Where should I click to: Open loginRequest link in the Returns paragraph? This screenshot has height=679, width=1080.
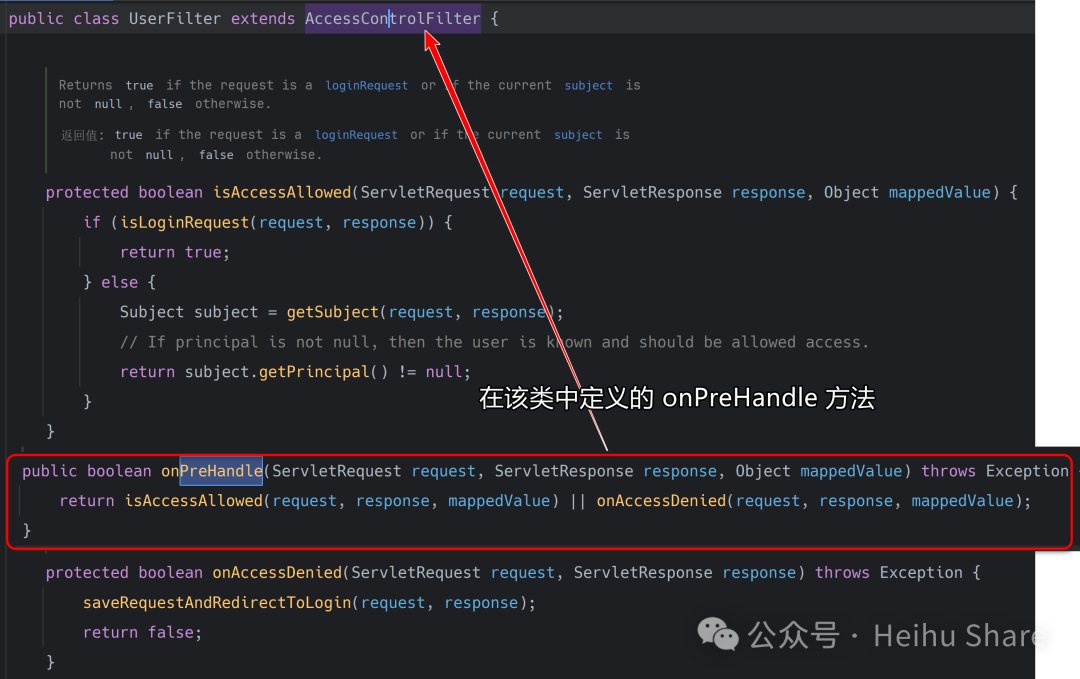pos(366,85)
